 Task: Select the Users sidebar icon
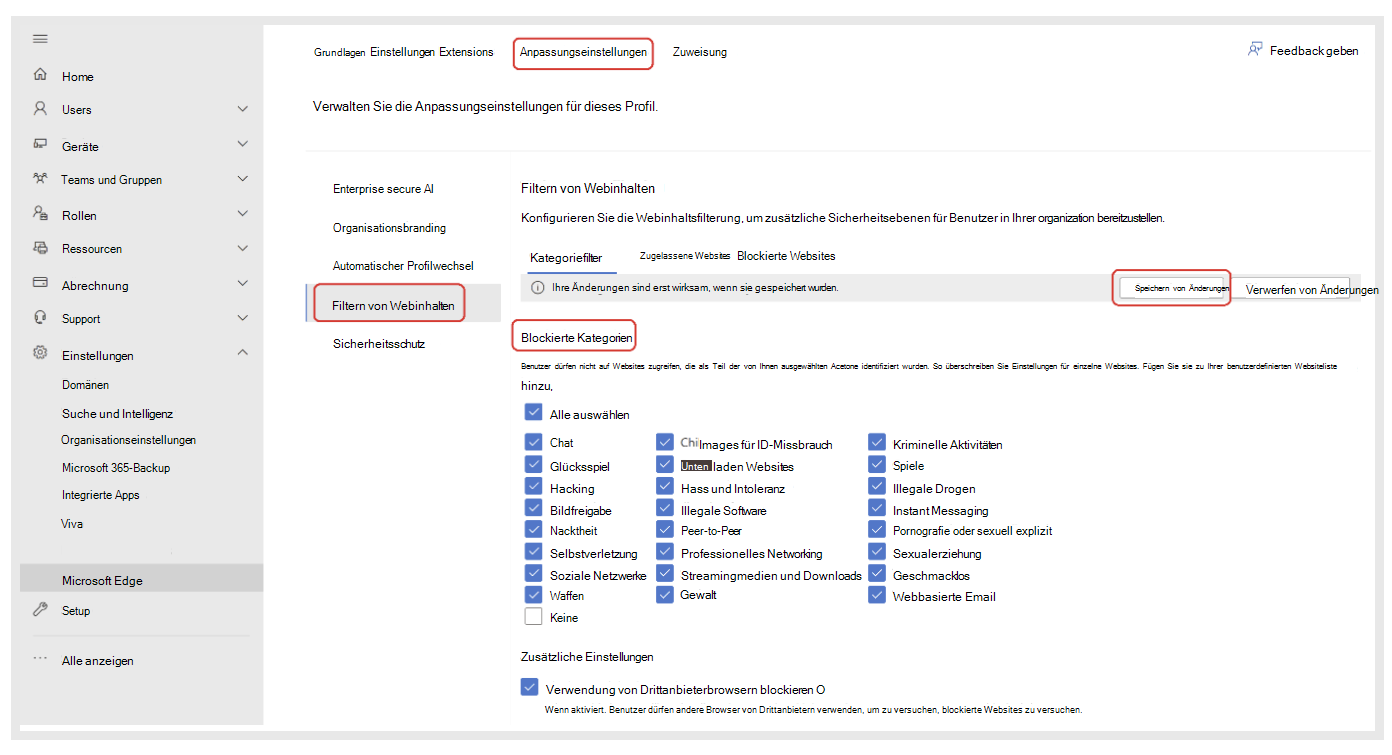coord(40,109)
